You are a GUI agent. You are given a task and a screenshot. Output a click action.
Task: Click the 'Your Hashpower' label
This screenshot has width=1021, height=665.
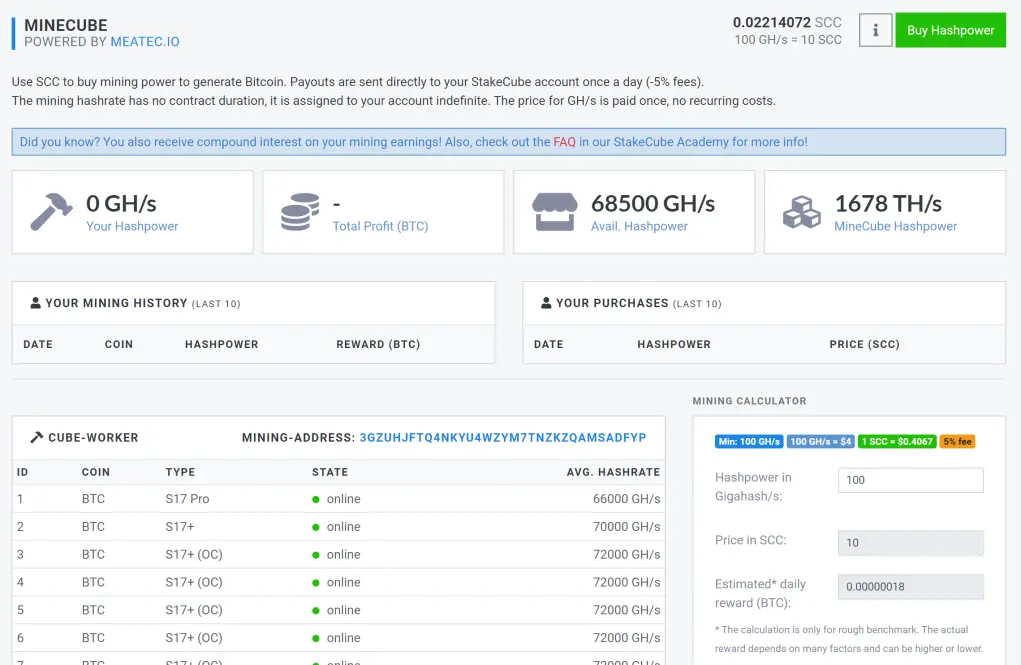(132, 226)
